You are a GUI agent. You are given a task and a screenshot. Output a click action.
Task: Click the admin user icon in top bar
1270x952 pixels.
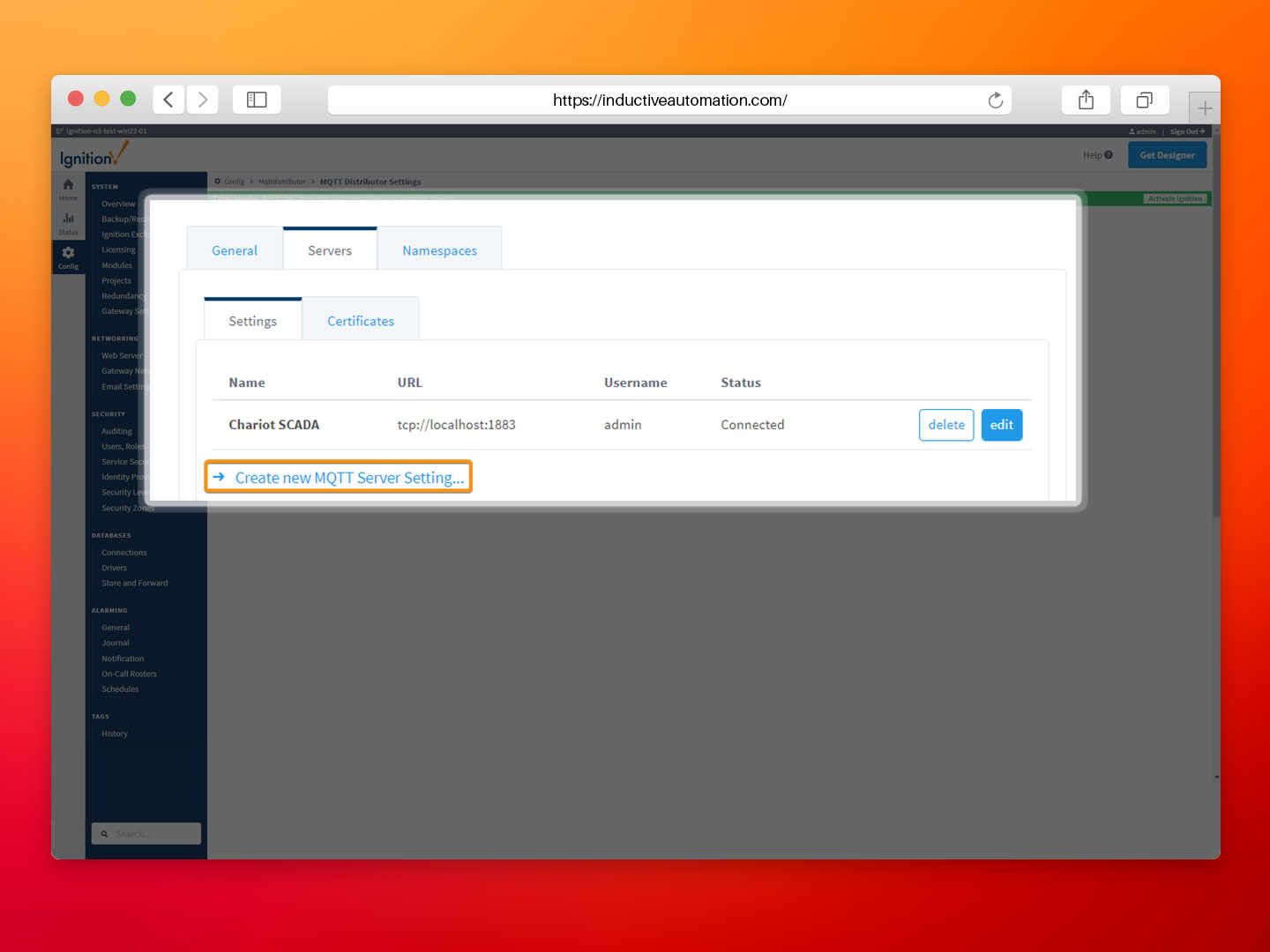click(x=1133, y=130)
